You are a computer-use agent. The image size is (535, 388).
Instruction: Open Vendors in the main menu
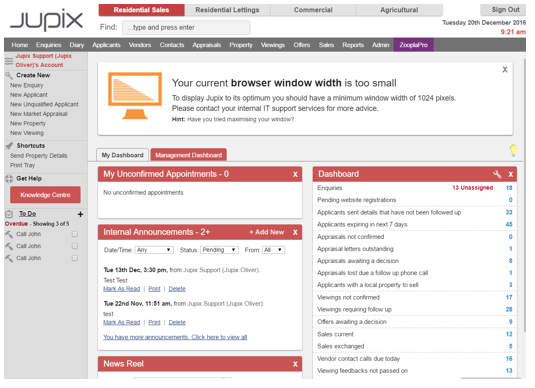coord(140,45)
